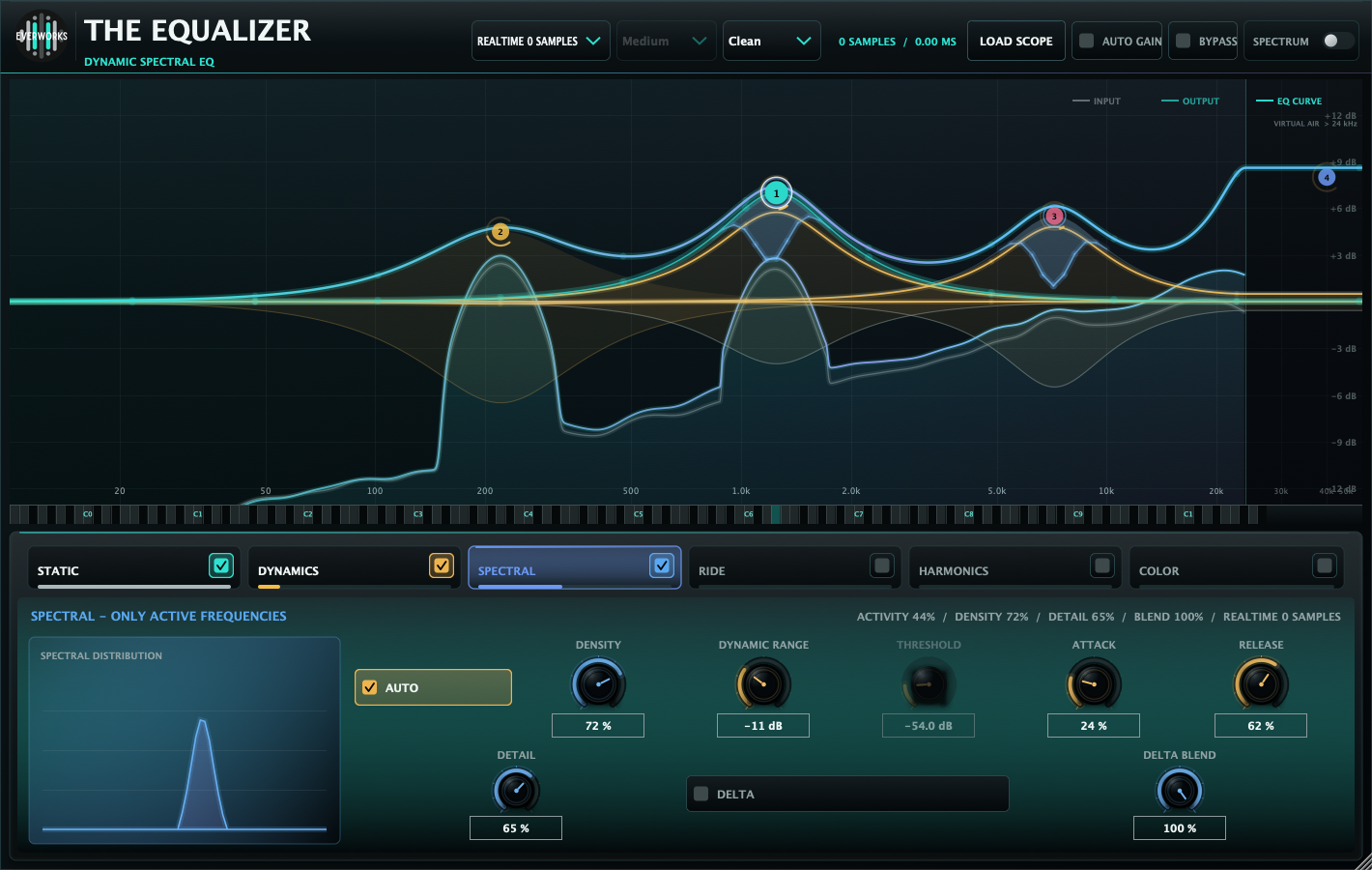Image resolution: width=1372 pixels, height=870 pixels.
Task: Click the Attack value field 24 %
Action: [x=1094, y=725]
